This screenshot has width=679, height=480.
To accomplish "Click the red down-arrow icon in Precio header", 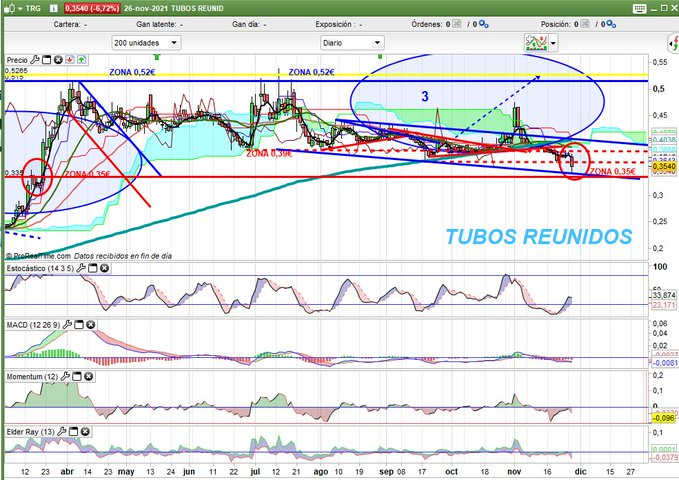I will (x=70, y=60).
